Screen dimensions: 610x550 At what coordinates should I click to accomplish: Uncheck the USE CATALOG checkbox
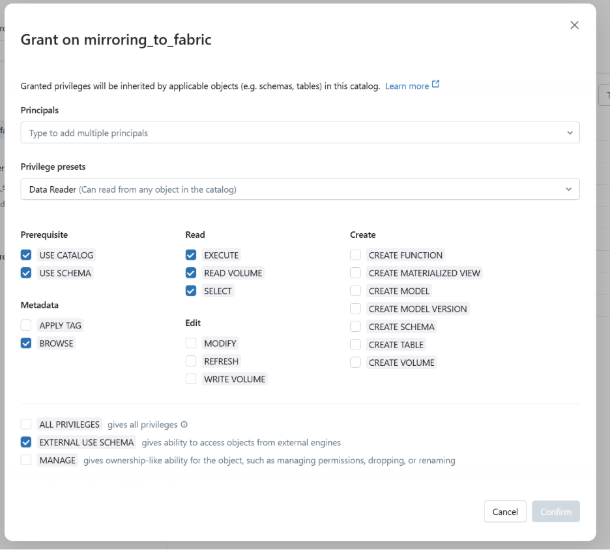click(26, 255)
